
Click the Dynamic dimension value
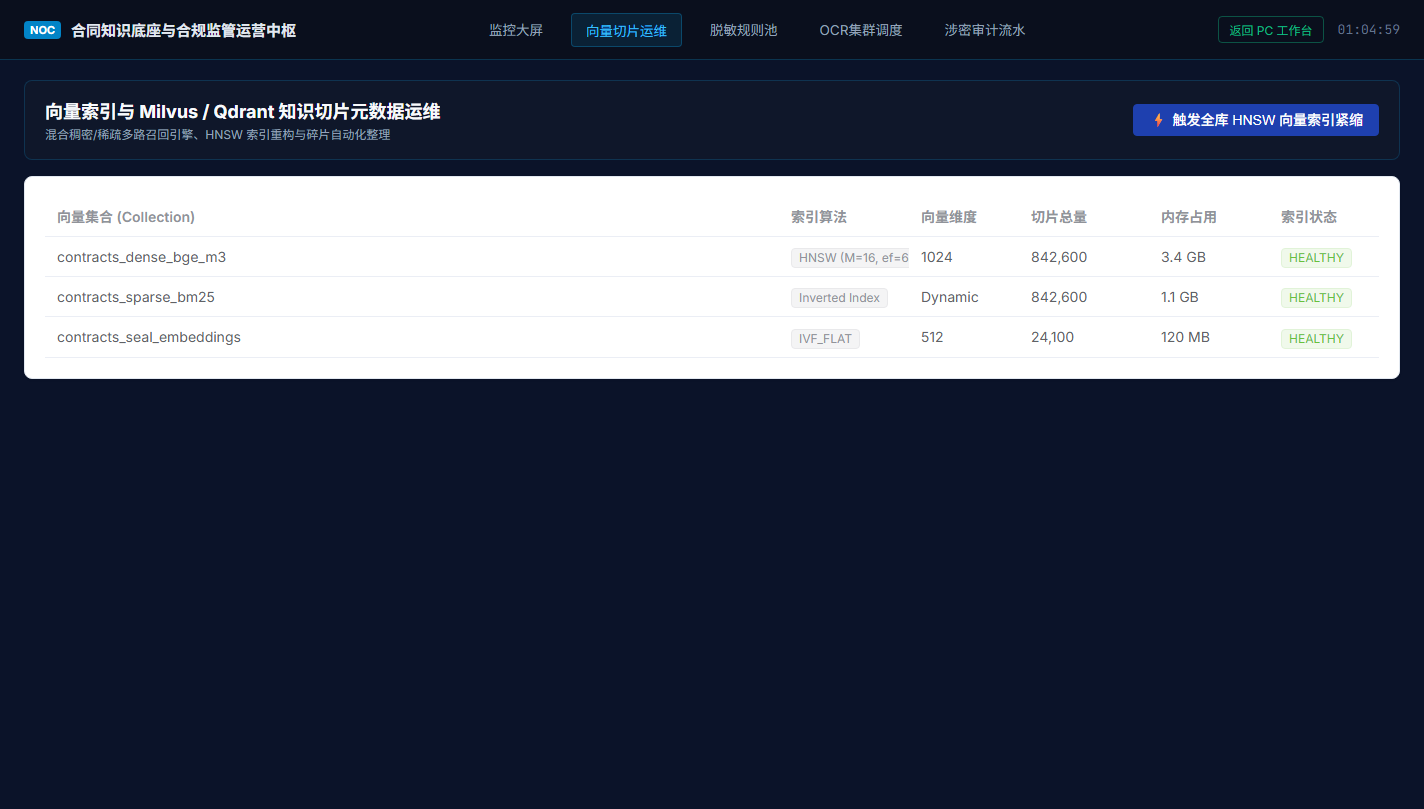(950, 297)
